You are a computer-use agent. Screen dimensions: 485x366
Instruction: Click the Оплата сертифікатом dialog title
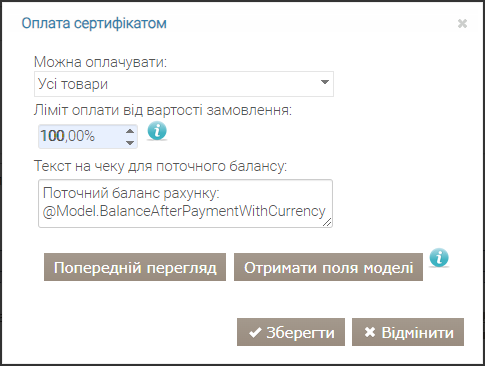94,24
